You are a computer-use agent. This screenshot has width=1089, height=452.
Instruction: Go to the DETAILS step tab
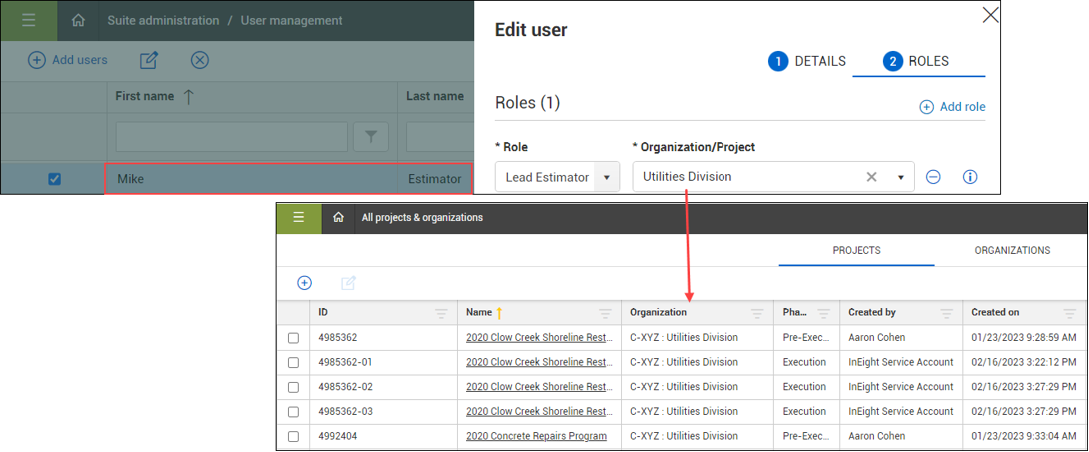[808, 61]
